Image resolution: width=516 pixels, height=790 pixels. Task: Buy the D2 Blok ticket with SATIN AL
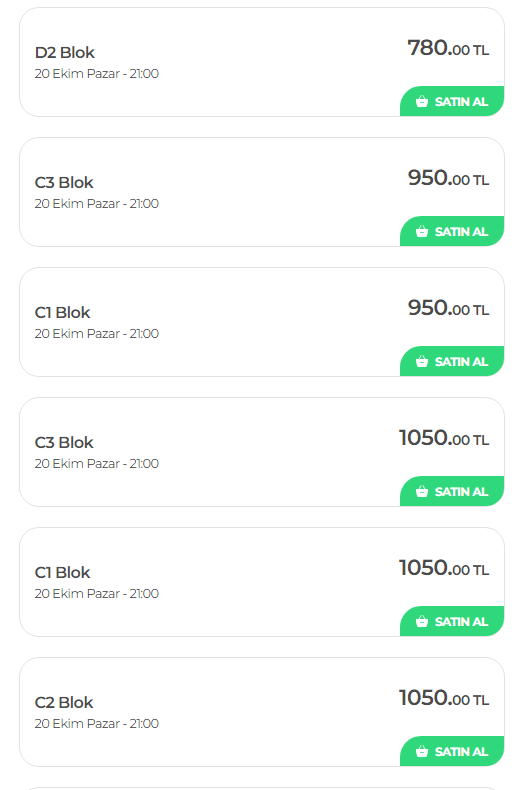tap(452, 101)
